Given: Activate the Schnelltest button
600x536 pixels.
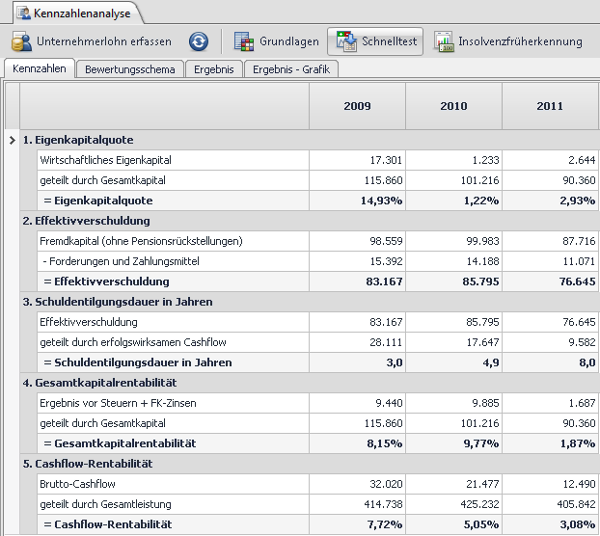Looking at the screenshot, I should pos(375,41).
